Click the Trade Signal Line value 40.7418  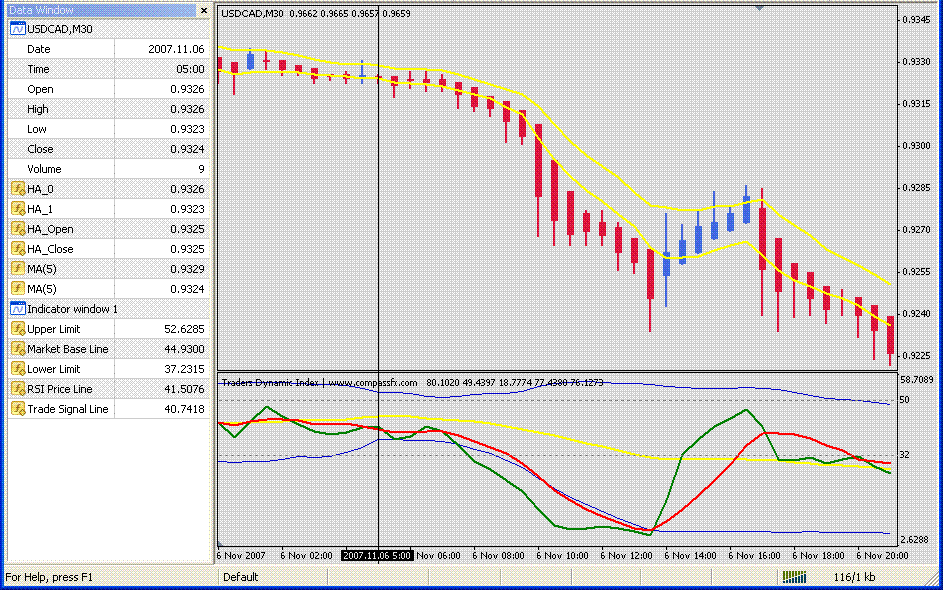coord(184,409)
